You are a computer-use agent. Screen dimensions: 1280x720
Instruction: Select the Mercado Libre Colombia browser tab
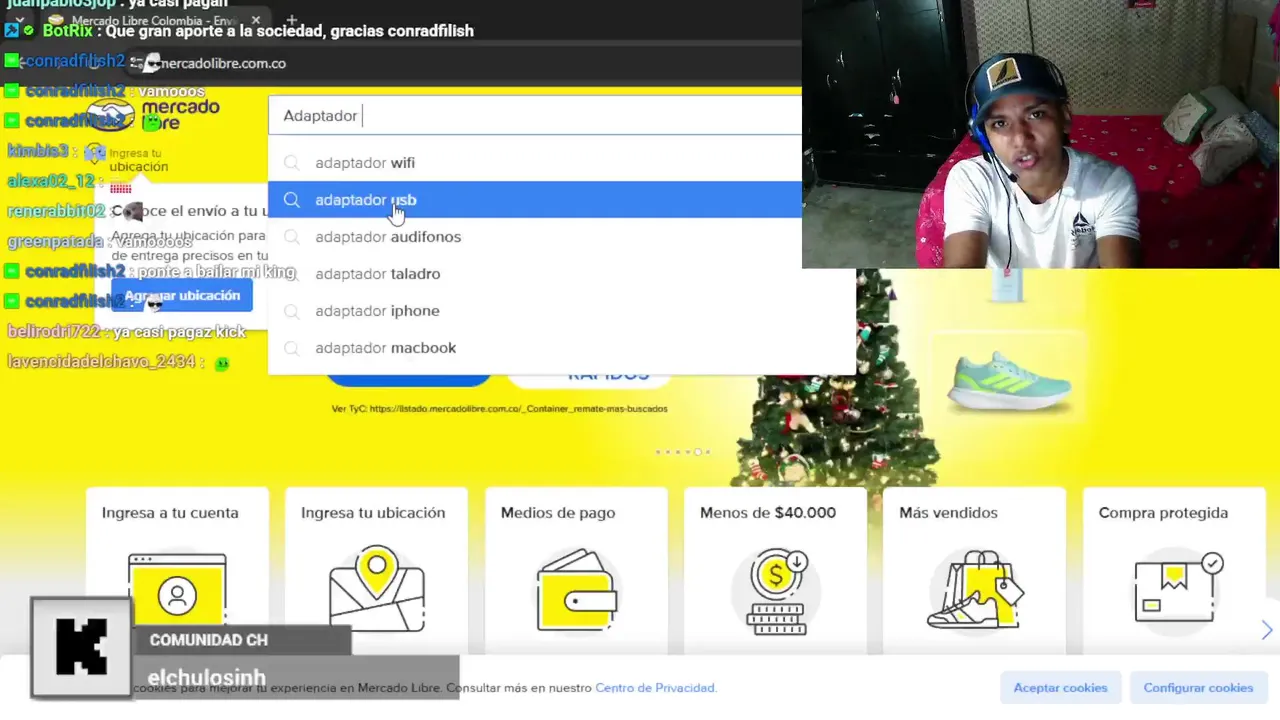coord(153,20)
